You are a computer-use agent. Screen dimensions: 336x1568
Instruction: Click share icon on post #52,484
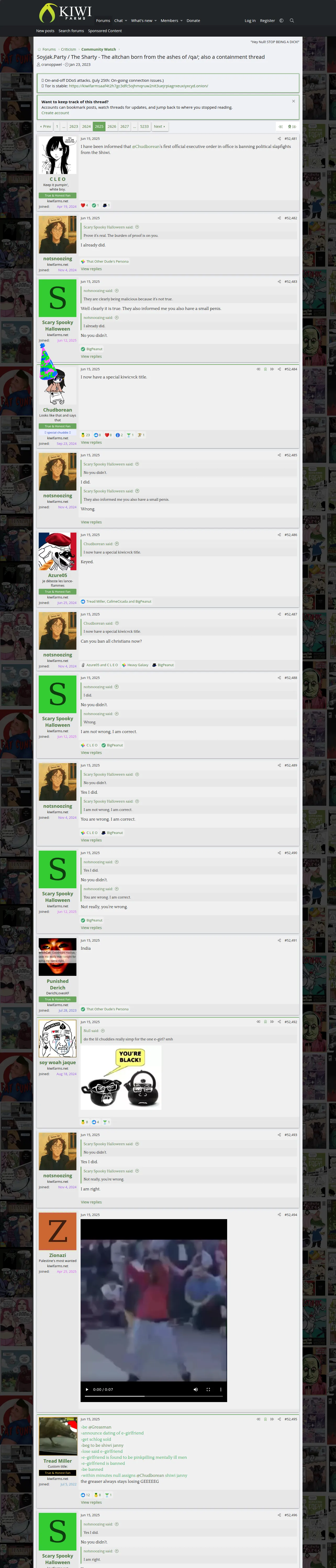279,369
